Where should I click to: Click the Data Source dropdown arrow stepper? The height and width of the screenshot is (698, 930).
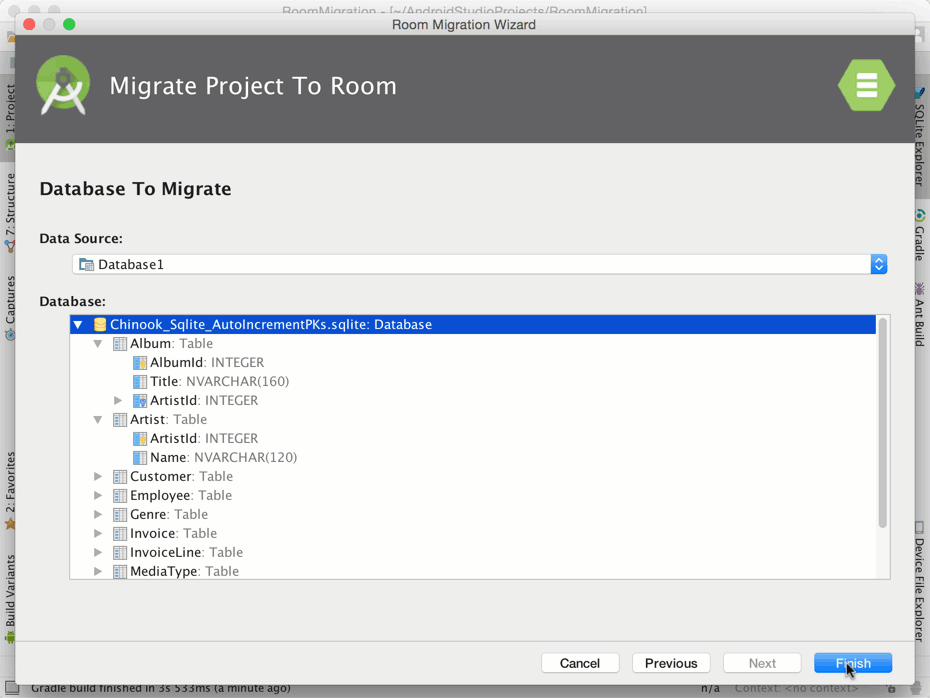879,264
